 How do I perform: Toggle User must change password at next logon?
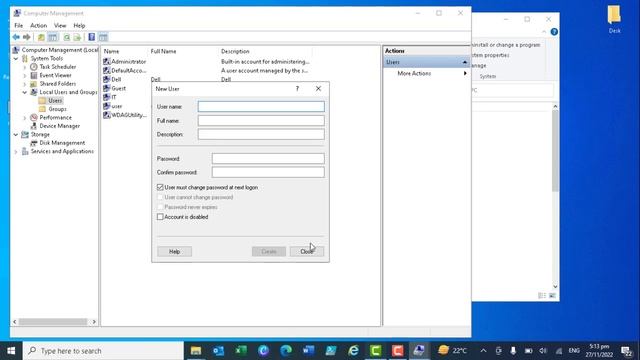click(160, 187)
